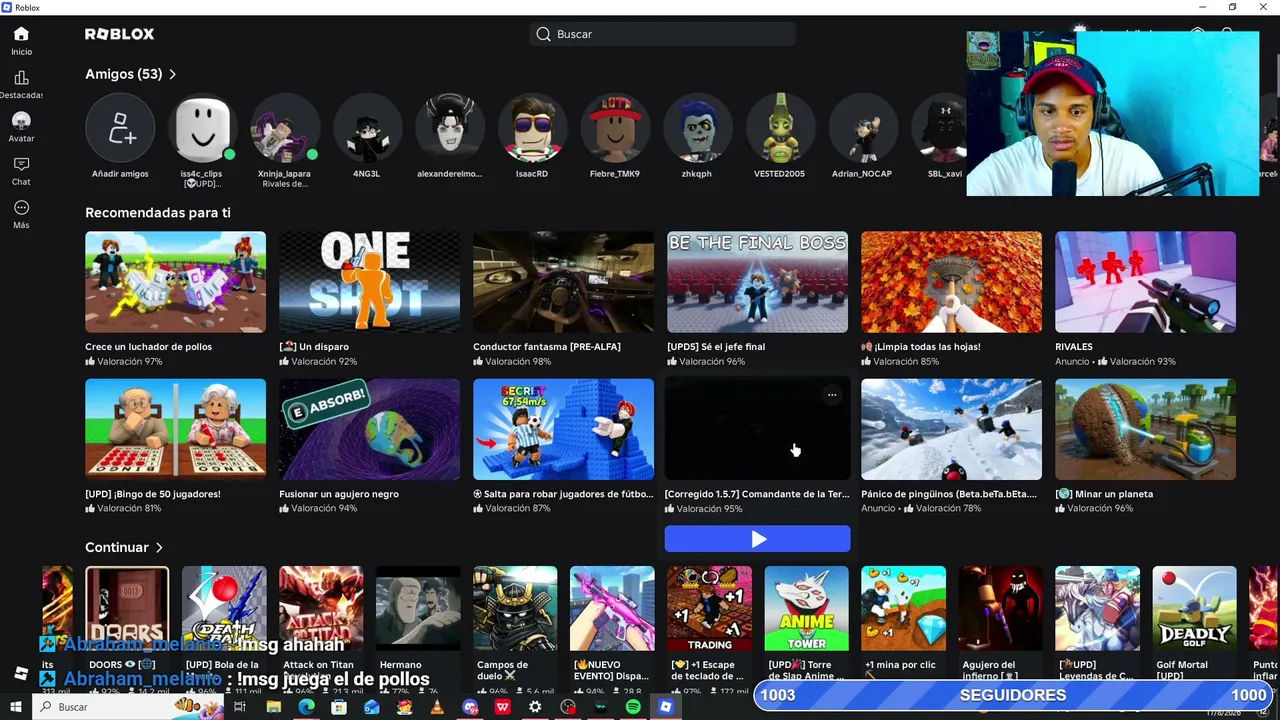This screenshot has width=1280, height=720.
Task: Open the Chat icon in sidebar
Action: click(21, 164)
